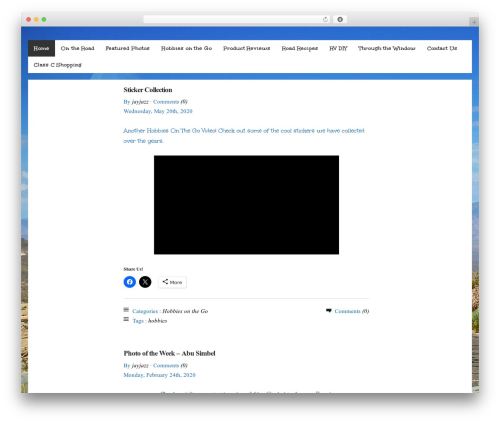This screenshot has height=423, width=500.
Task: Open Road Recipes menu item
Action: pyautogui.click(x=300, y=48)
